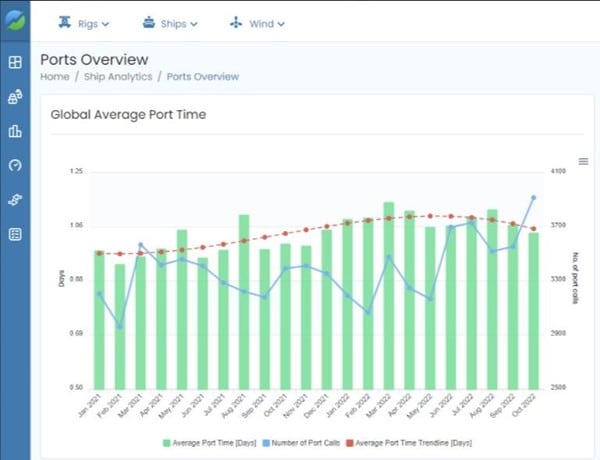Expand the Wind dropdown menu
600x460 pixels.
tap(257, 23)
